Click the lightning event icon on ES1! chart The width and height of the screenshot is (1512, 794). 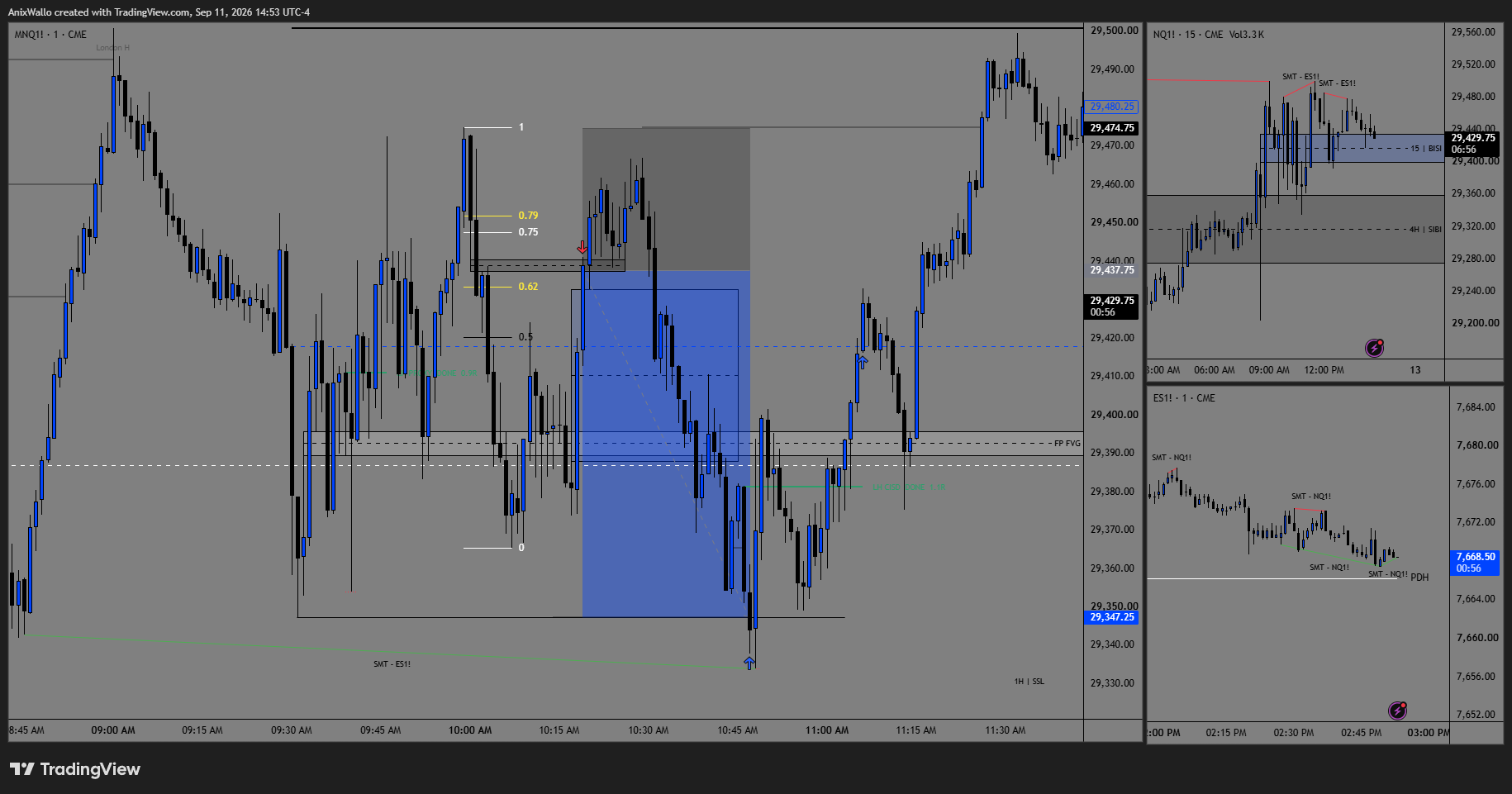click(1397, 711)
